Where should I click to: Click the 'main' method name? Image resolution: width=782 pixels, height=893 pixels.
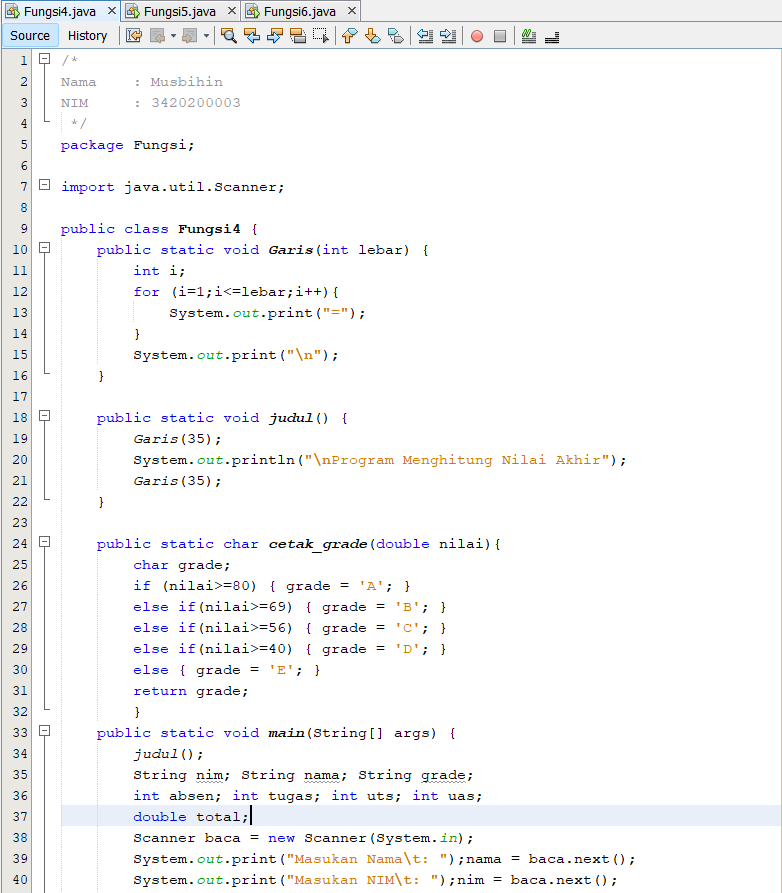286,733
